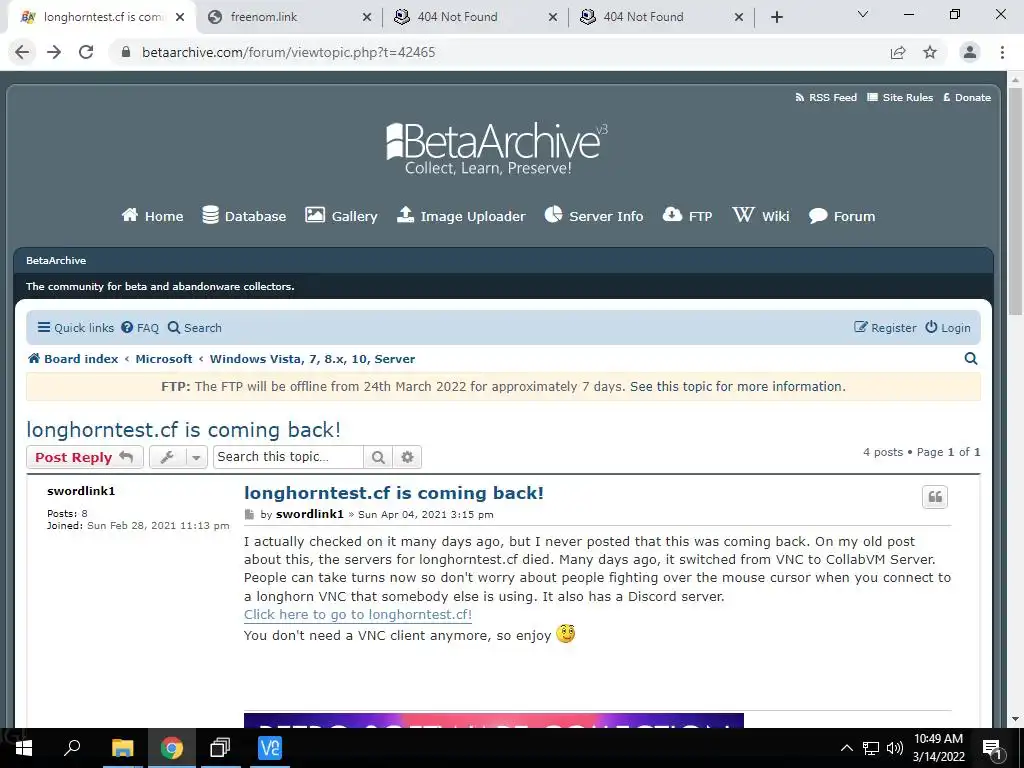The width and height of the screenshot is (1024, 768).
Task: Reload the current page
Action: [86, 52]
